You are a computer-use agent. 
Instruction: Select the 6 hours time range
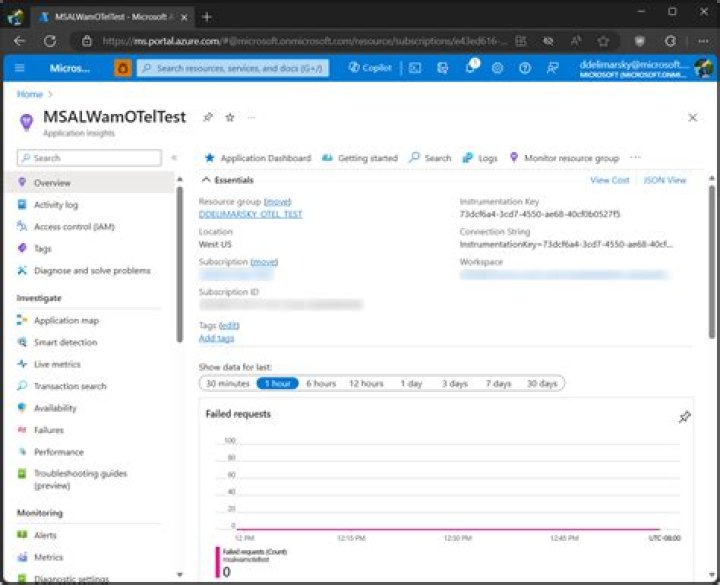(321, 383)
